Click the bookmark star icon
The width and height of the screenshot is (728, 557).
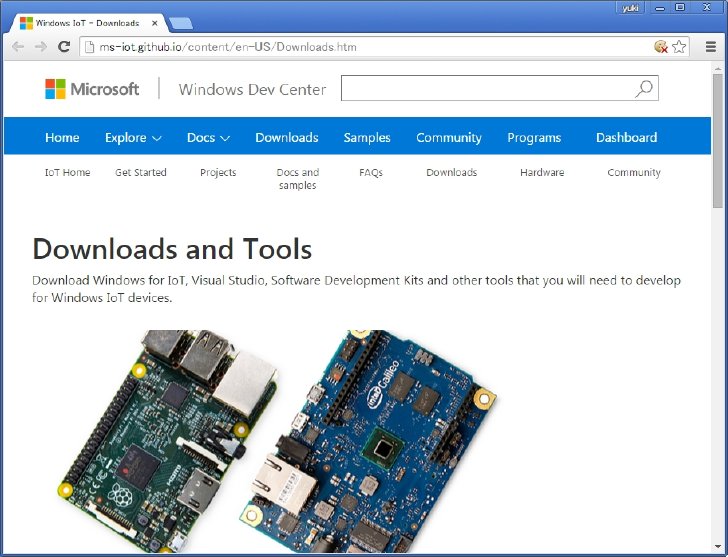coord(679,46)
